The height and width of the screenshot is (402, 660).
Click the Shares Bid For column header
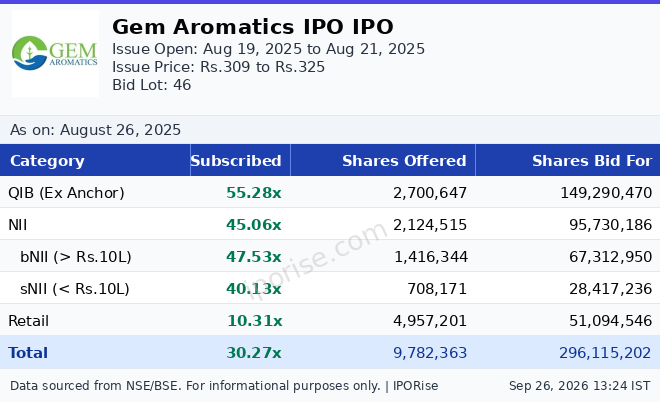[x=592, y=160]
